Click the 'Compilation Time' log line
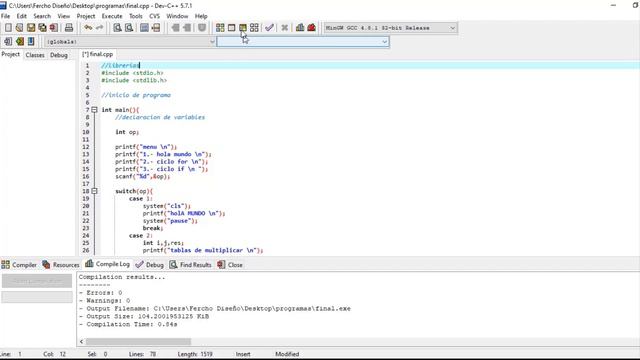Viewport: 640px width, 360px height. [x=128, y=324]
